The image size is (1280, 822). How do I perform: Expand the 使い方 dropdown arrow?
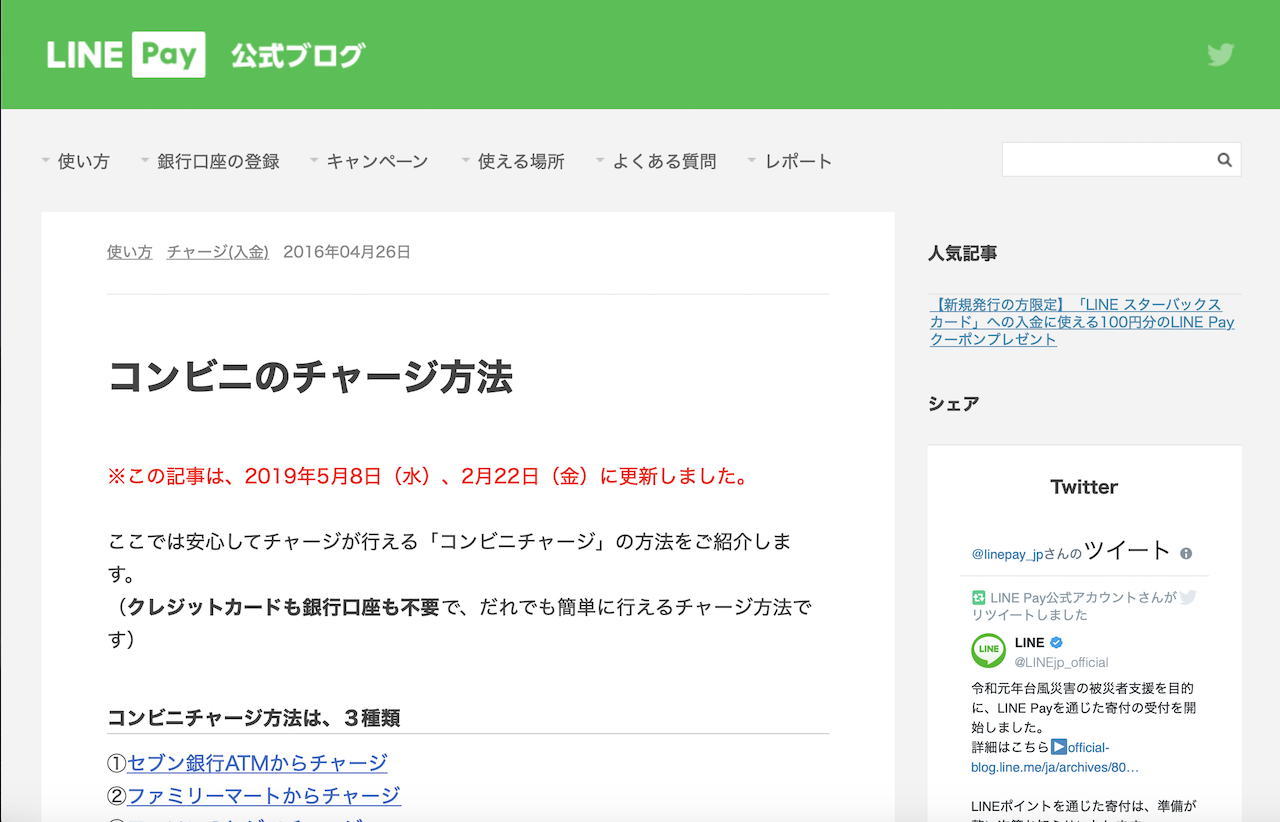46,161
